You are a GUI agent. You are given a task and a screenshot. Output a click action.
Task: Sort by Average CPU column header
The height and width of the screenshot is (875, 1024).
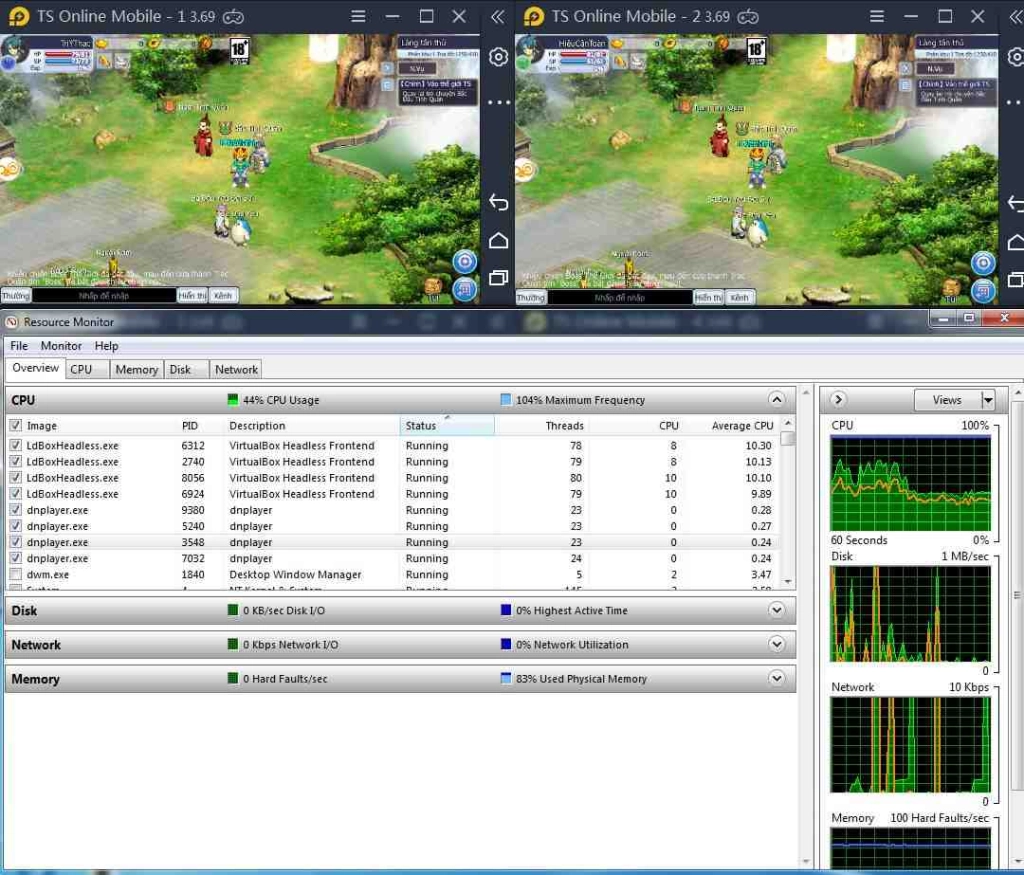click(x=742, y=426)
